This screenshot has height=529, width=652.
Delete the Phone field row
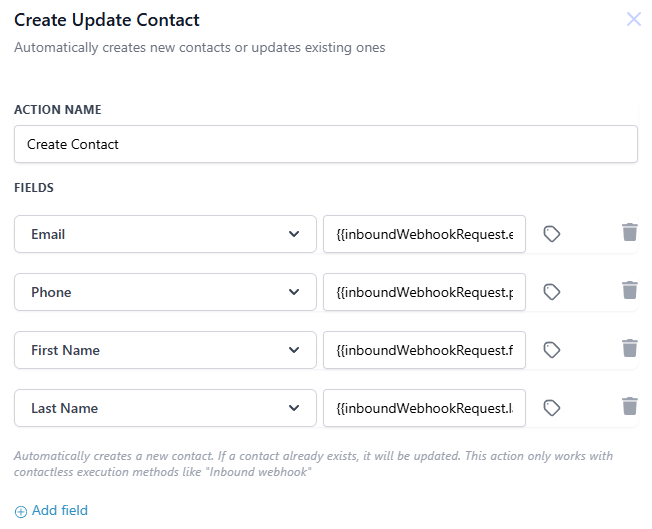click(x=630, y=290)
